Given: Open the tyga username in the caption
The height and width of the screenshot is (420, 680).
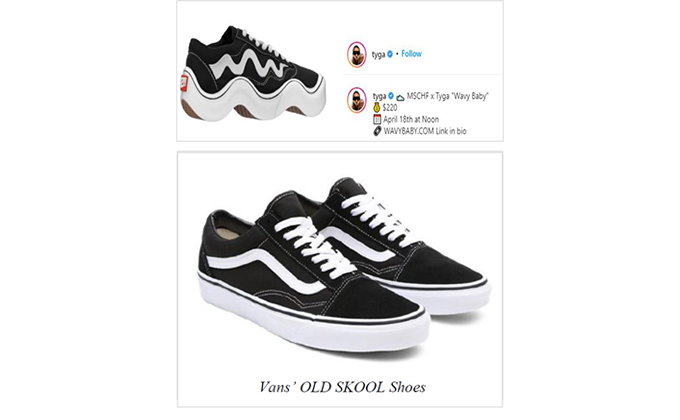Looking at the screenshot, I should click(x=379, y=96).
